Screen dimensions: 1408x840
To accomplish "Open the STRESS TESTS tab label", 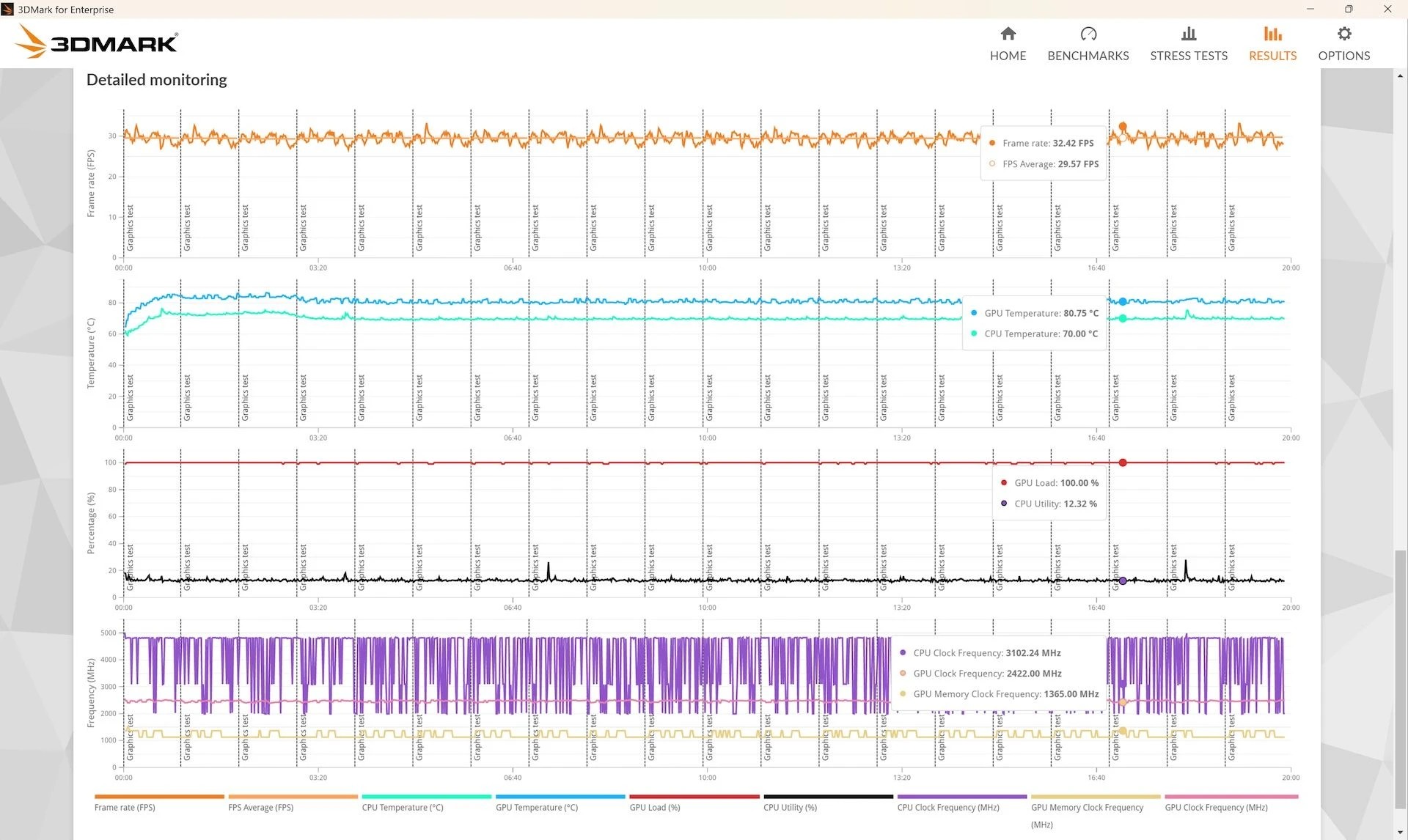I will 1188,56.
